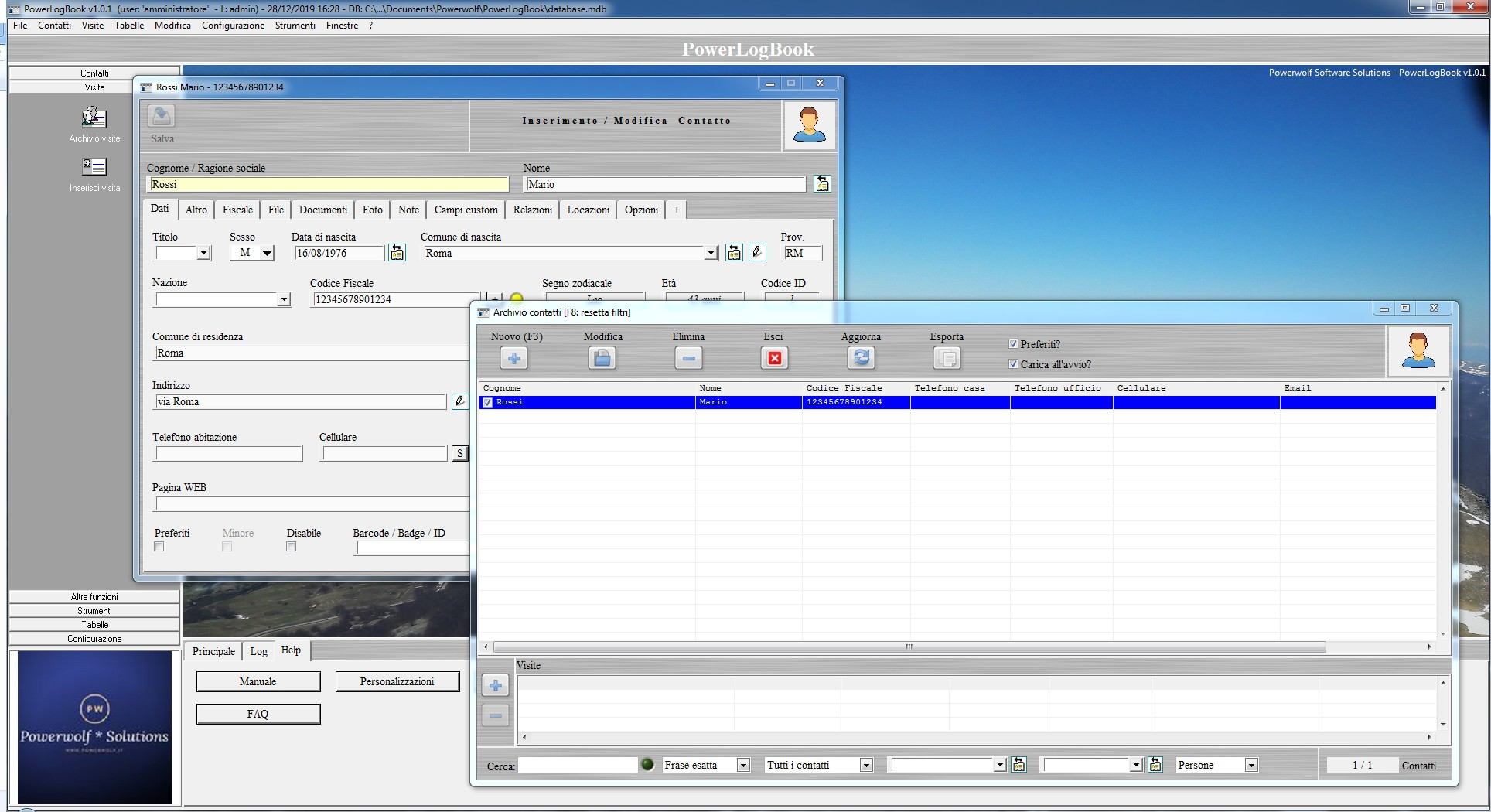1491x812 pixels.
Task: Click the Salva icon in contact form
Action: pyautogui.click(x=162, y=117)
